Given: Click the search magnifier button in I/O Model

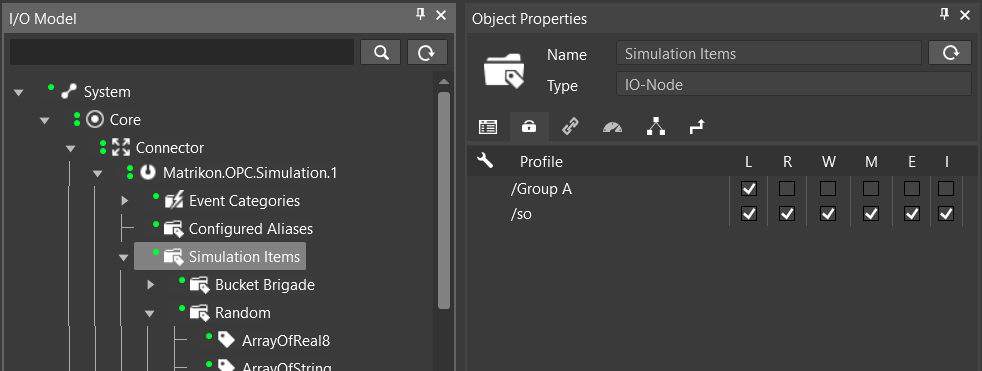Looking at the screenshot, I should click(380, 53).
